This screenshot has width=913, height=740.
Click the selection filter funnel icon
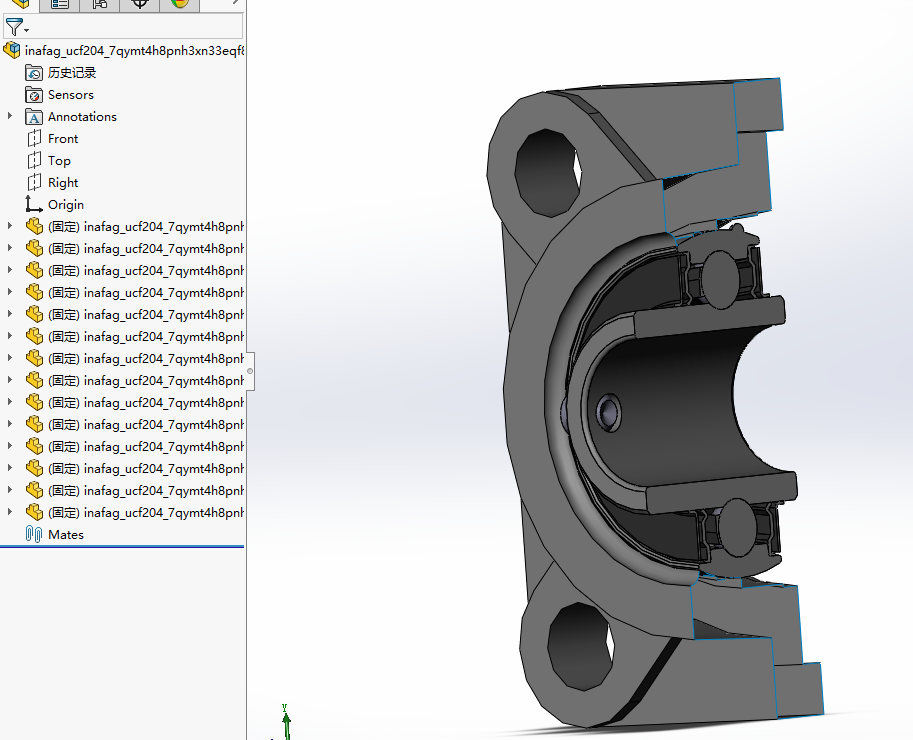14,27
